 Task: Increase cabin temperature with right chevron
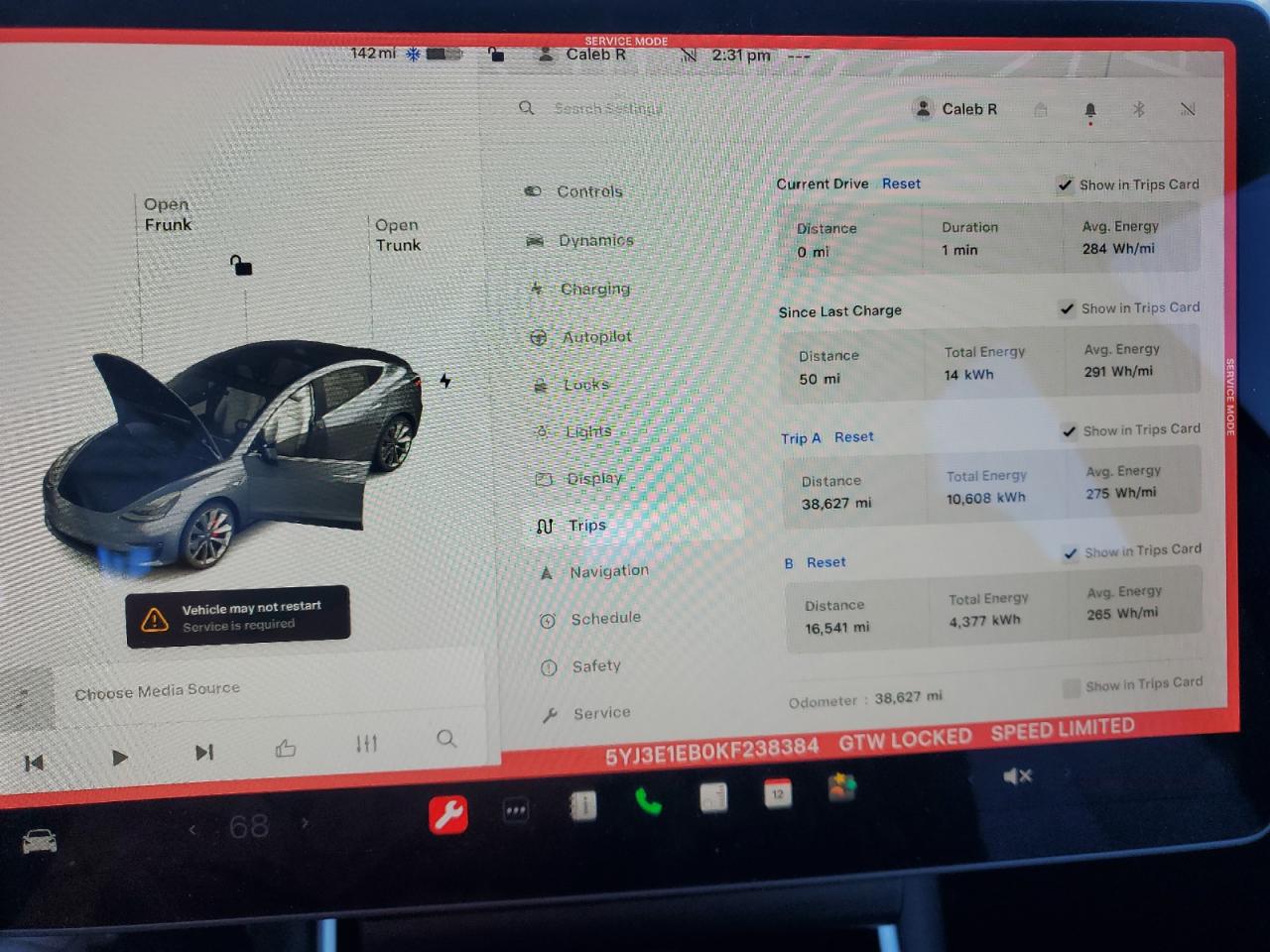(x=305, y=822)
